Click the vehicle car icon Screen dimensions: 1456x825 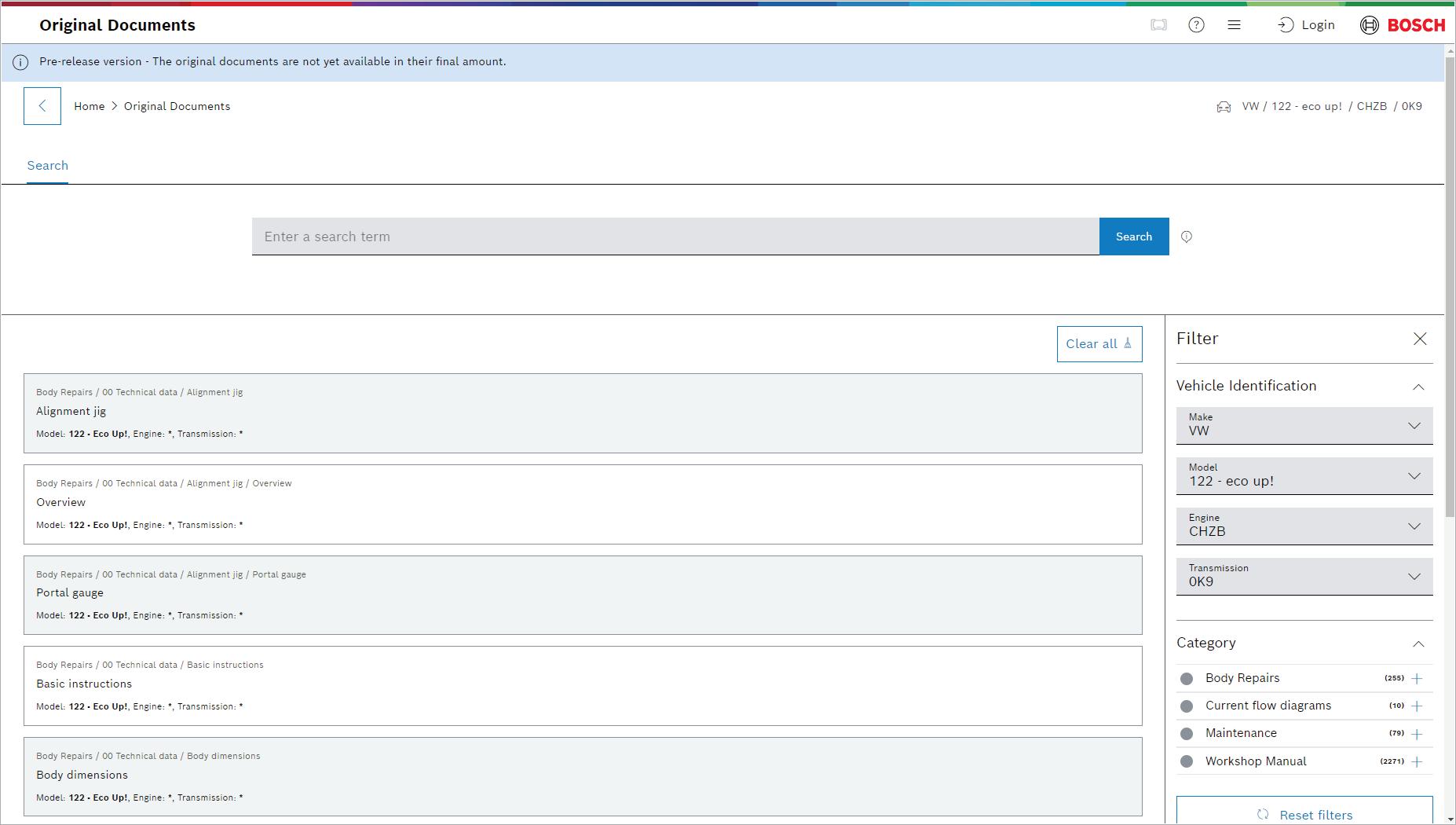tap(1224, 107)
